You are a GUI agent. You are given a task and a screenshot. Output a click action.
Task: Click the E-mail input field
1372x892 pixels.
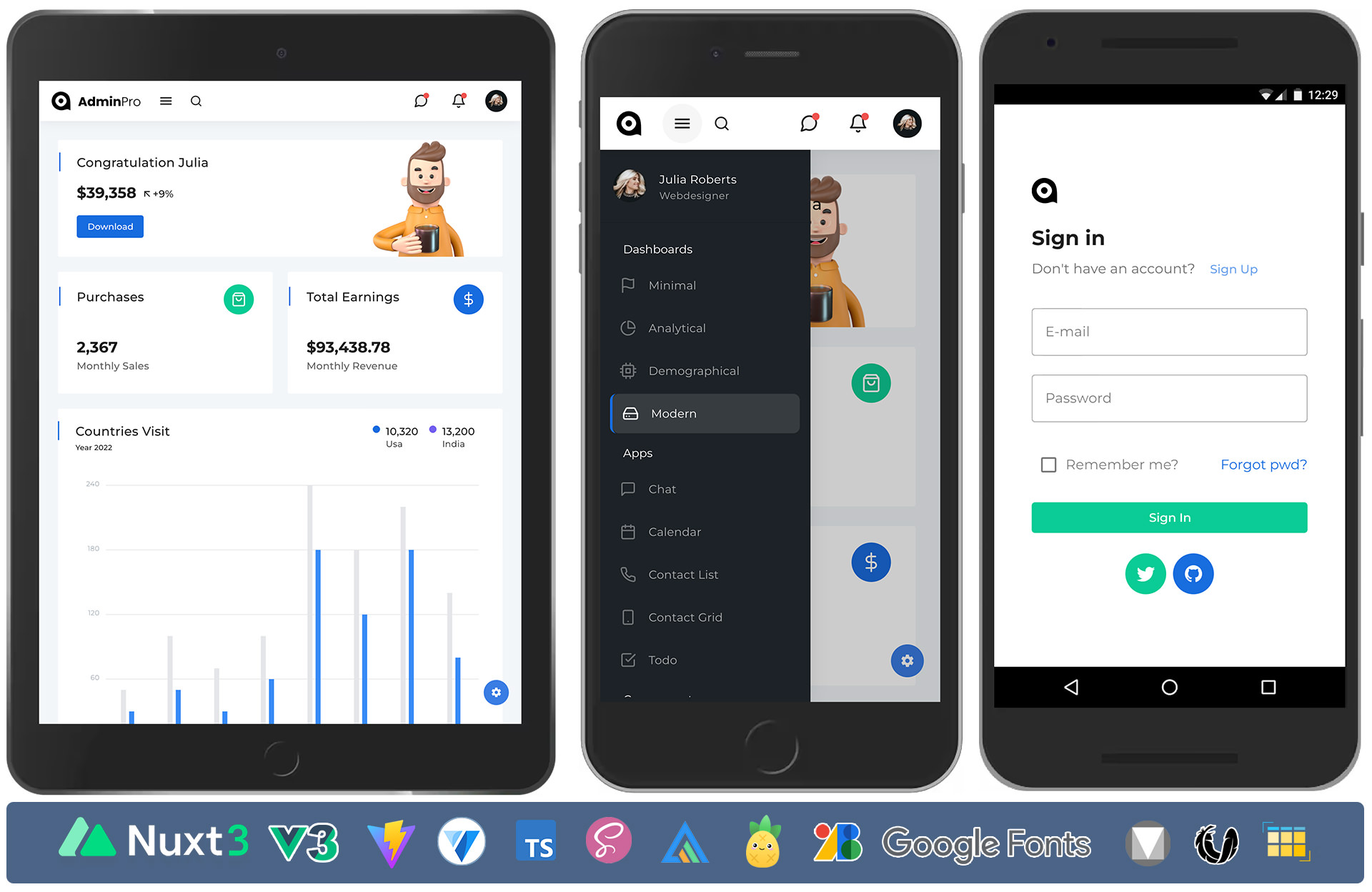point(1170,332)
